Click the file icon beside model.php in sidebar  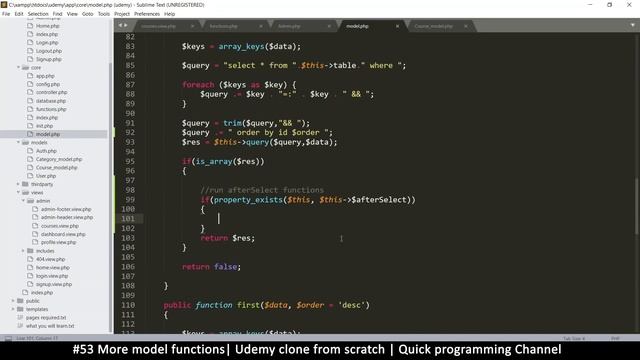coord(30,134)
